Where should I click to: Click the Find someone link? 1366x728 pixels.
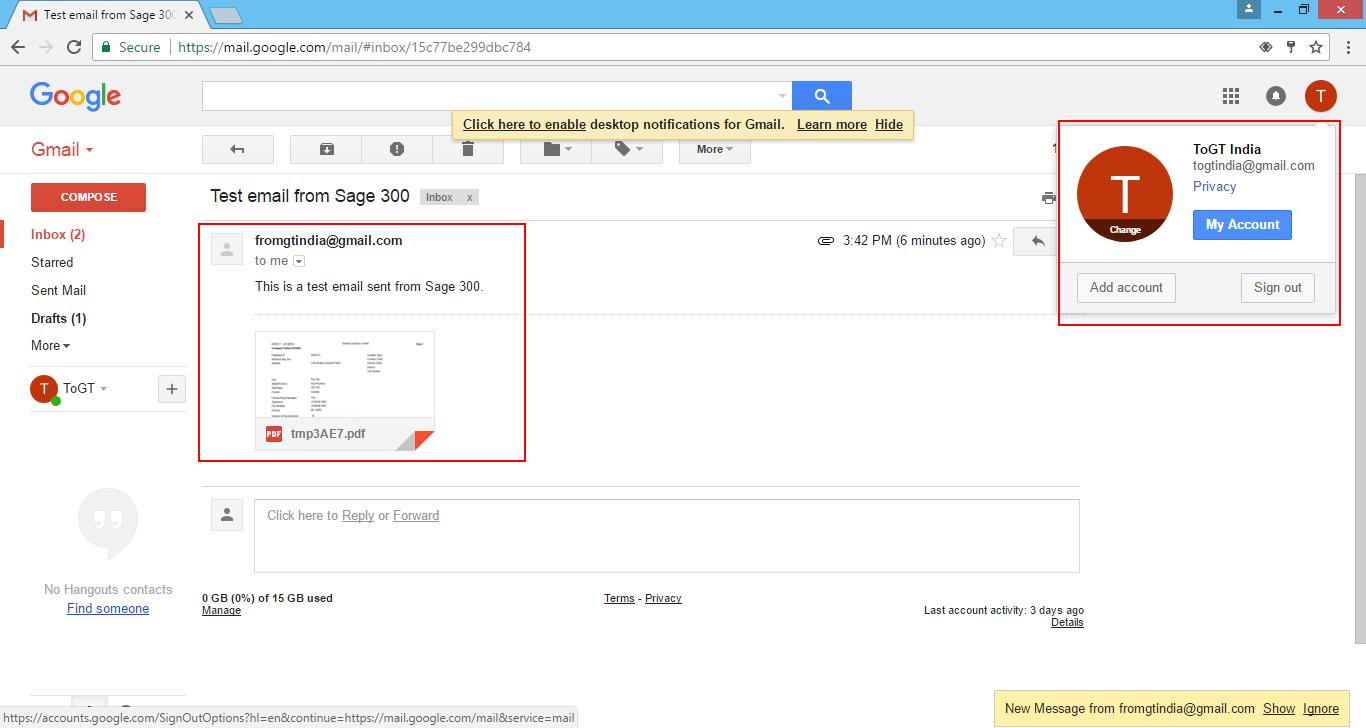[108, 608]
